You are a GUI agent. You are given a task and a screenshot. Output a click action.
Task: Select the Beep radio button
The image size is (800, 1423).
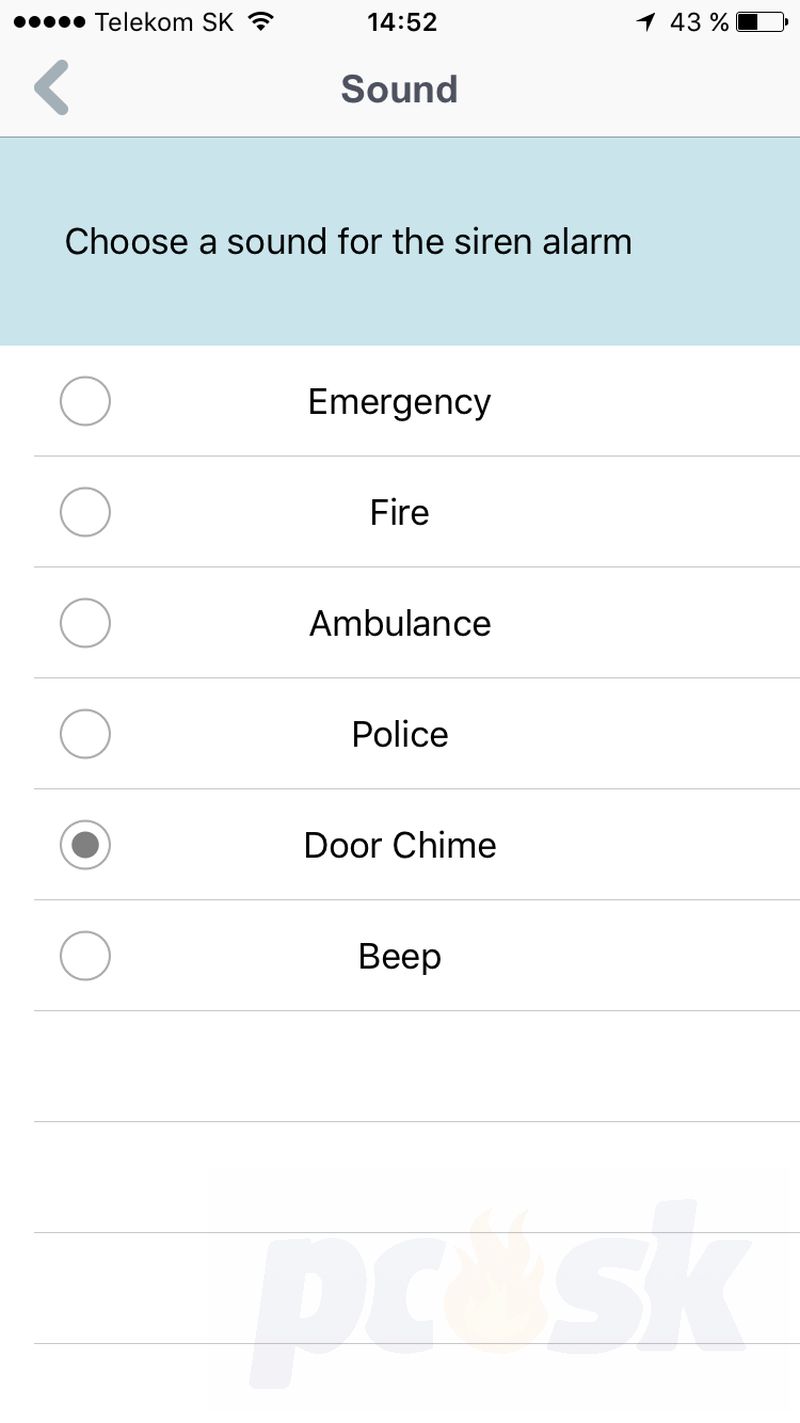pos(85,956)
